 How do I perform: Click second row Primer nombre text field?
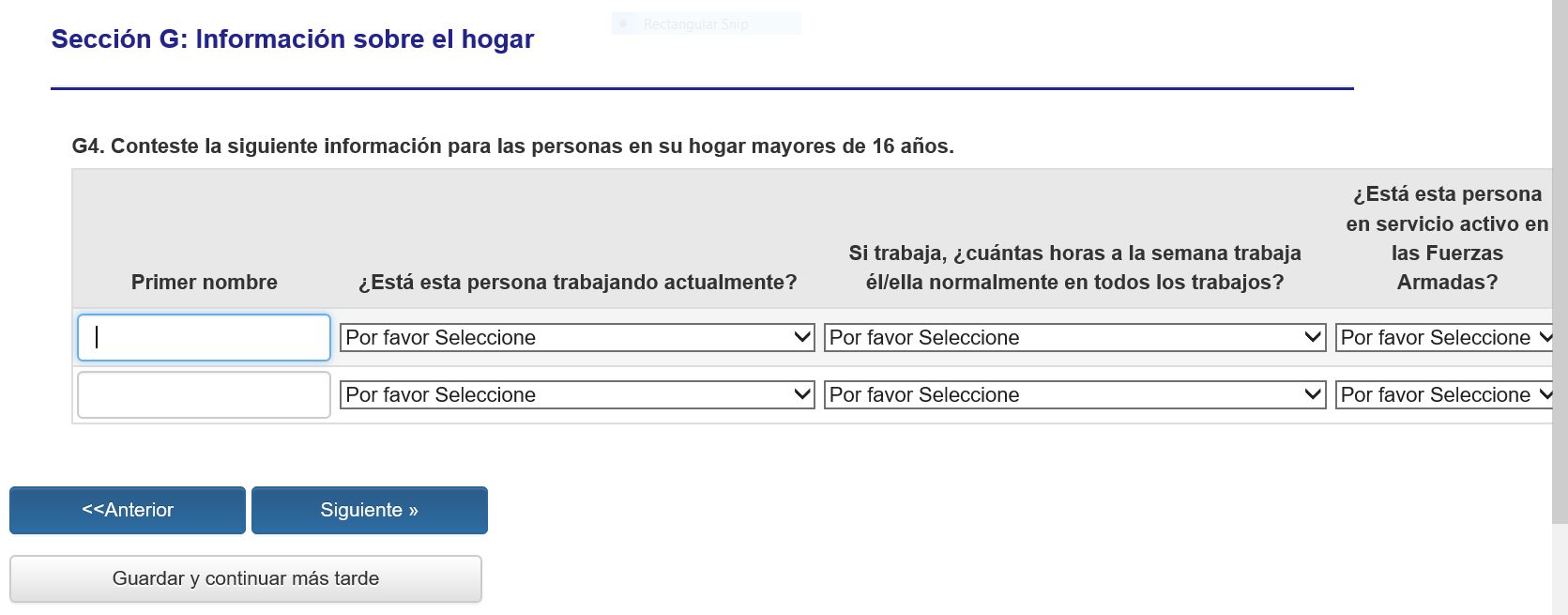tap(204, 394)
